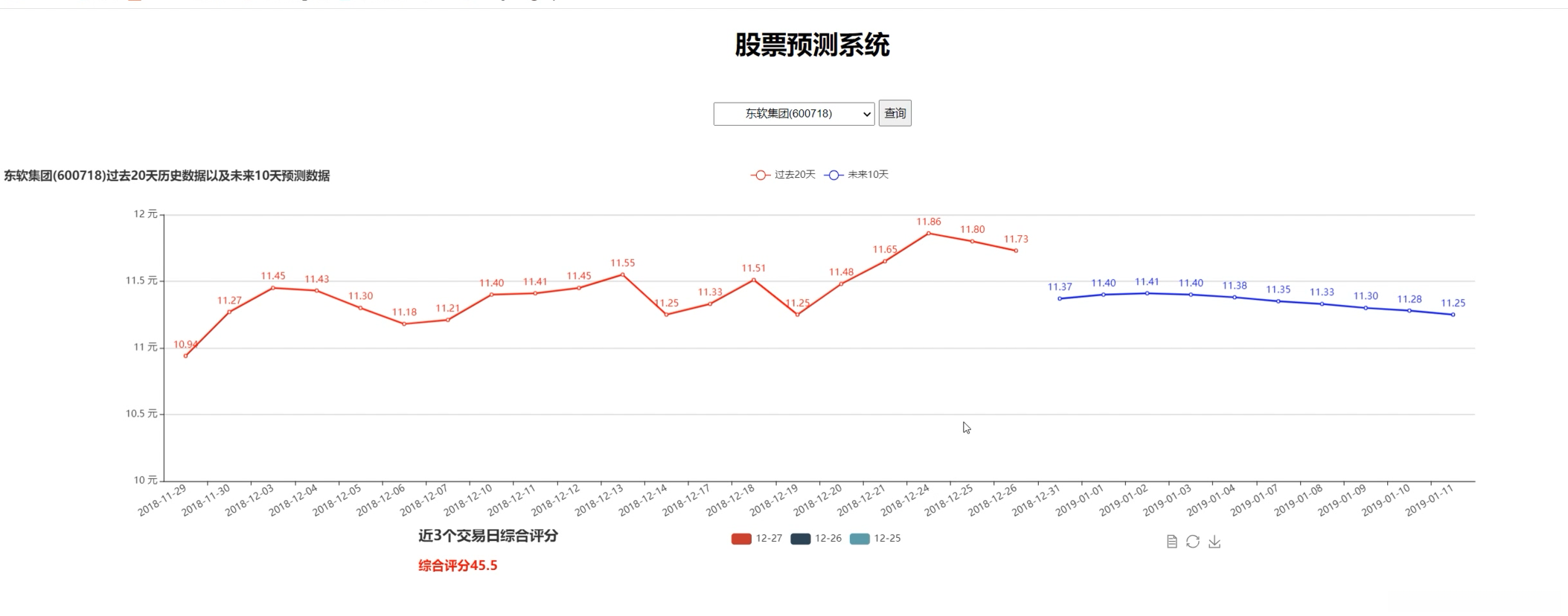Toggle the 未来10天 legend series

tap(857, 175)
